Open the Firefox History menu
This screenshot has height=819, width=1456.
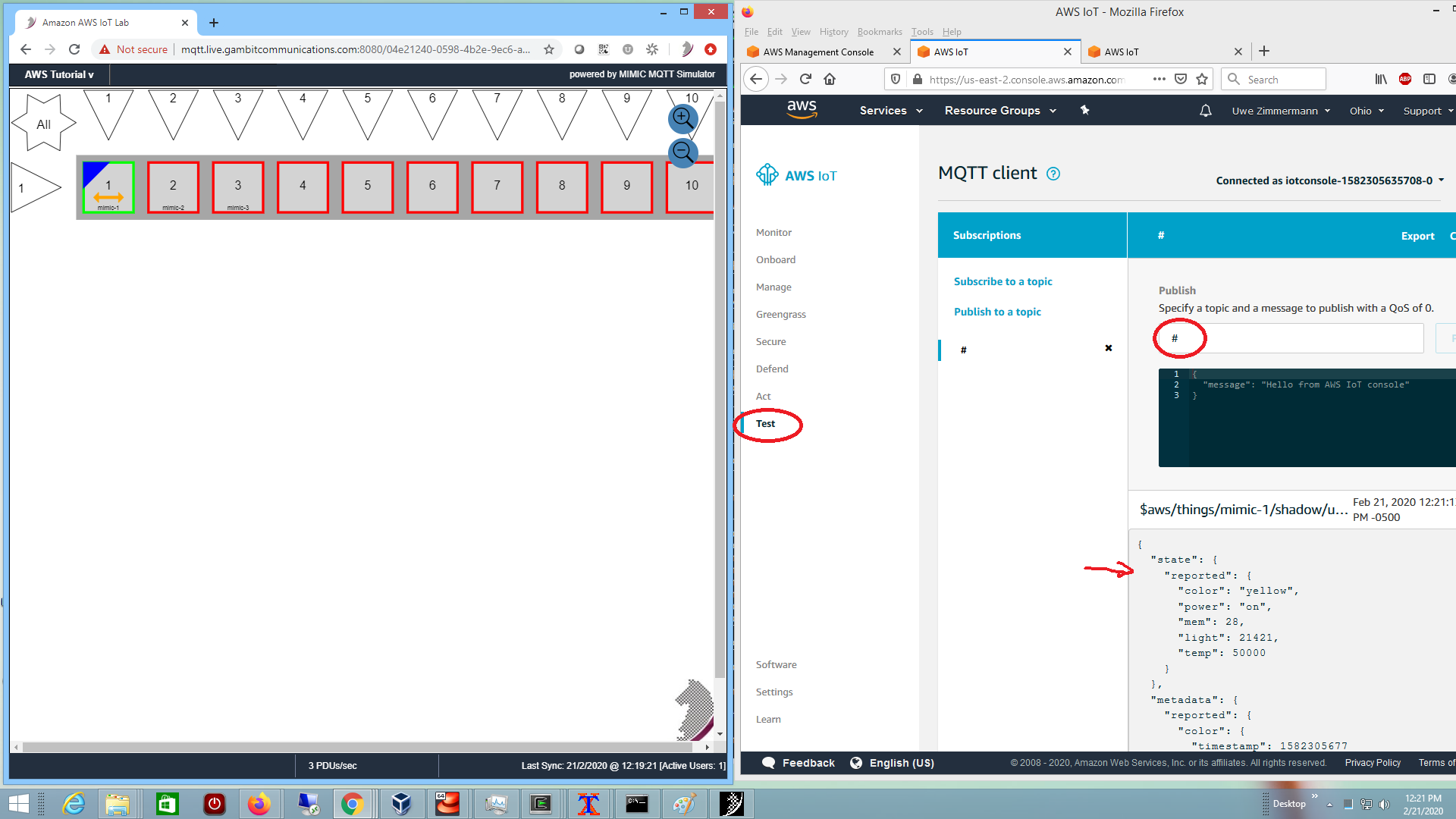tap(833, 32)
